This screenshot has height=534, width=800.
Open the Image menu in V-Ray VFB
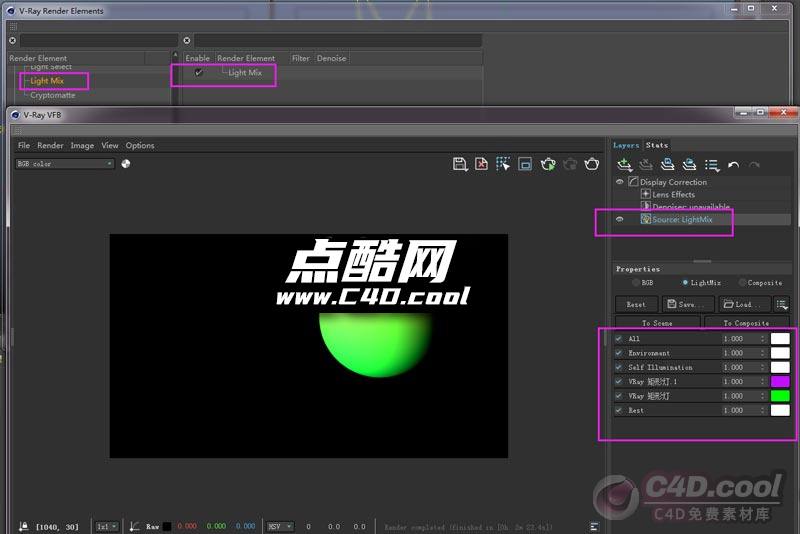point(82,145)
